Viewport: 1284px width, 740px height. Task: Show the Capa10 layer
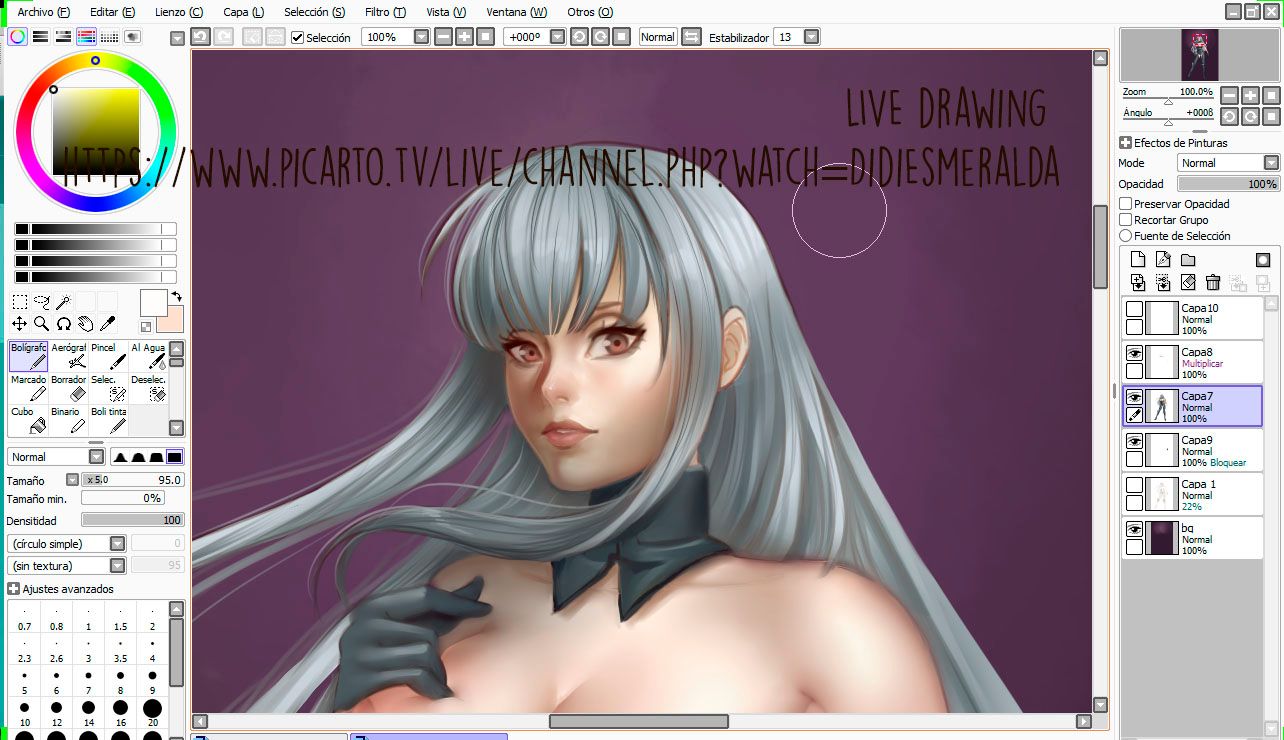(x=1134, y=309)
